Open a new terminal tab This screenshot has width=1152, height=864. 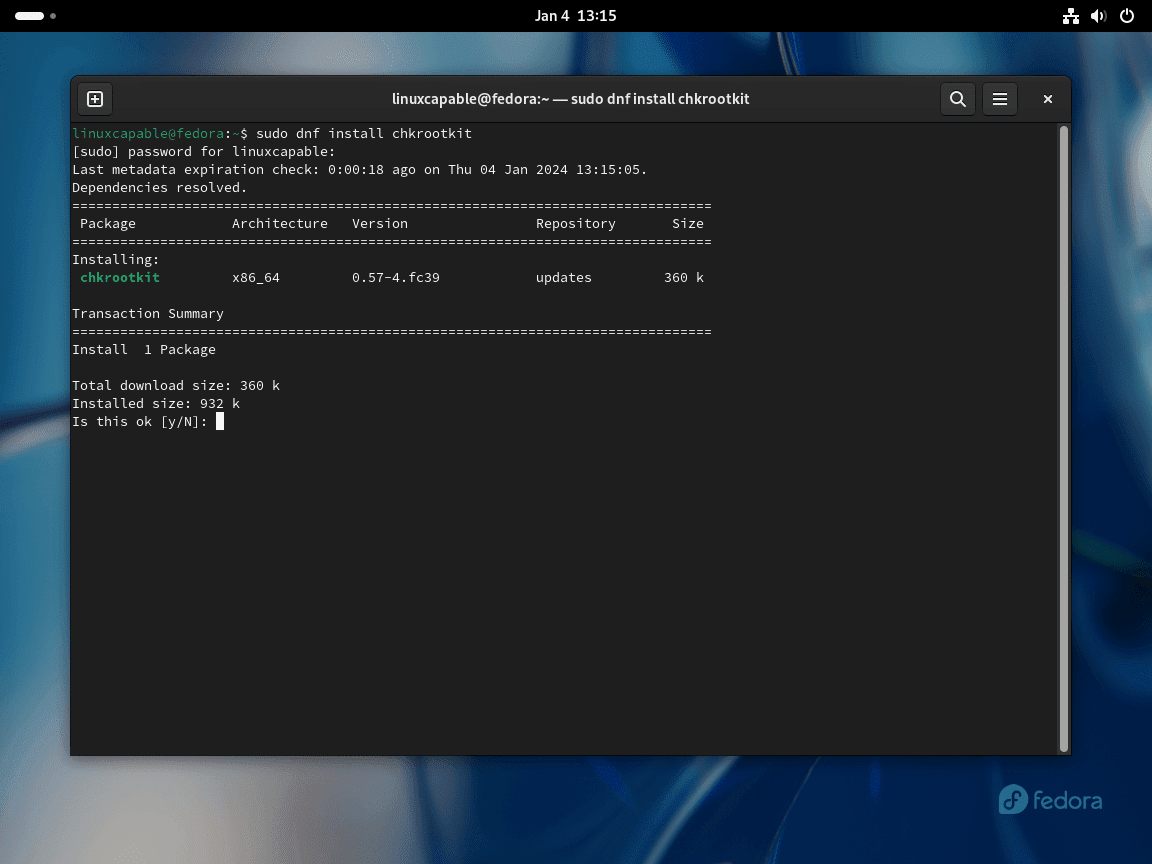point(95,98)
